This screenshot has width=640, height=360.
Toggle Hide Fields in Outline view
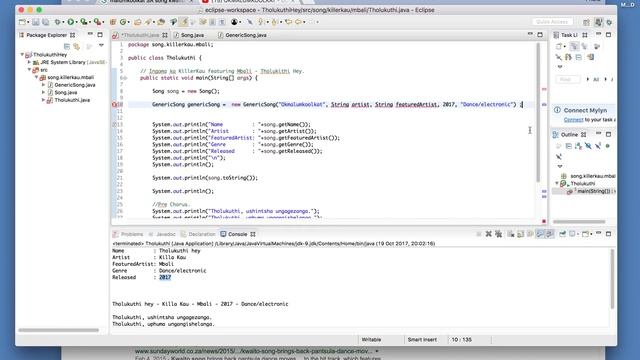588,146
